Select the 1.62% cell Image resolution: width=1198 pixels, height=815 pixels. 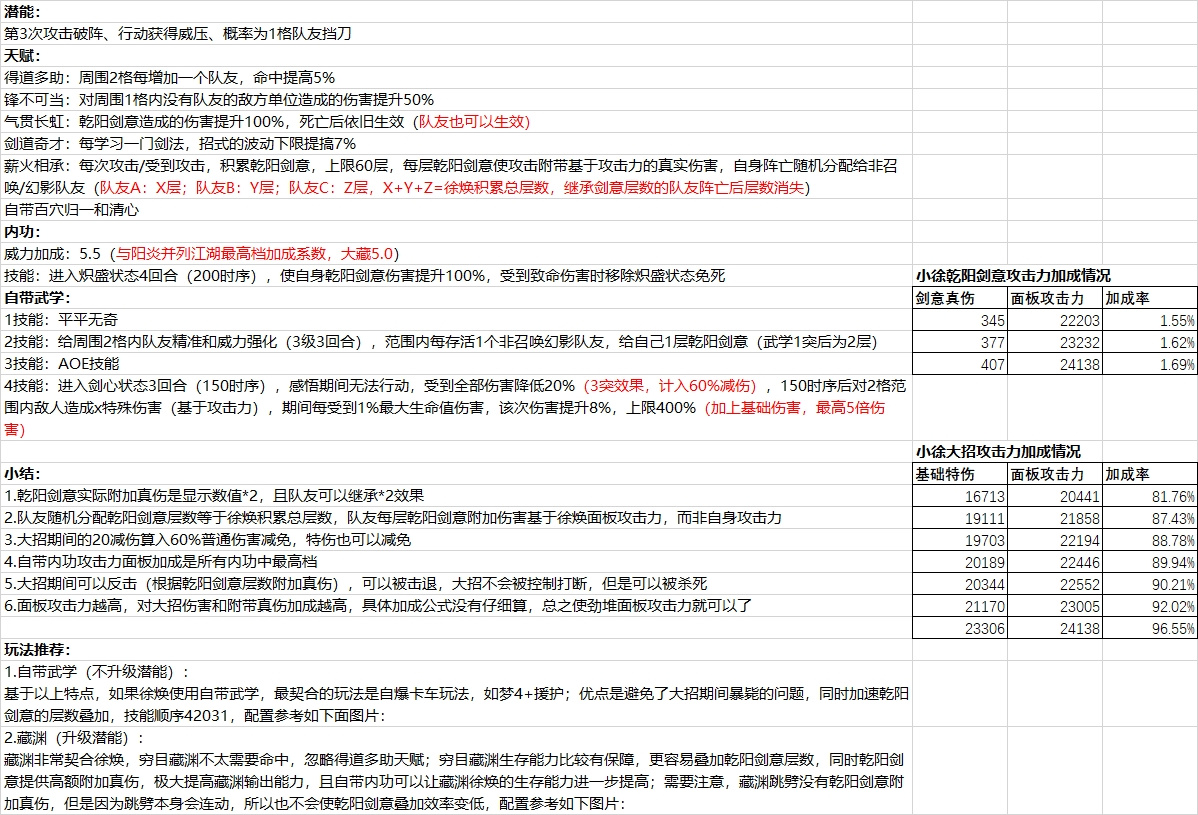(1150, 342)
